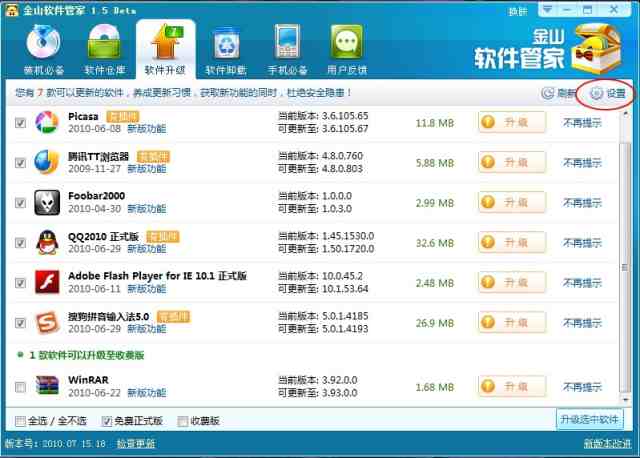
Task: Uncheck the Picasa checkbox
Action: click(20, 122)
